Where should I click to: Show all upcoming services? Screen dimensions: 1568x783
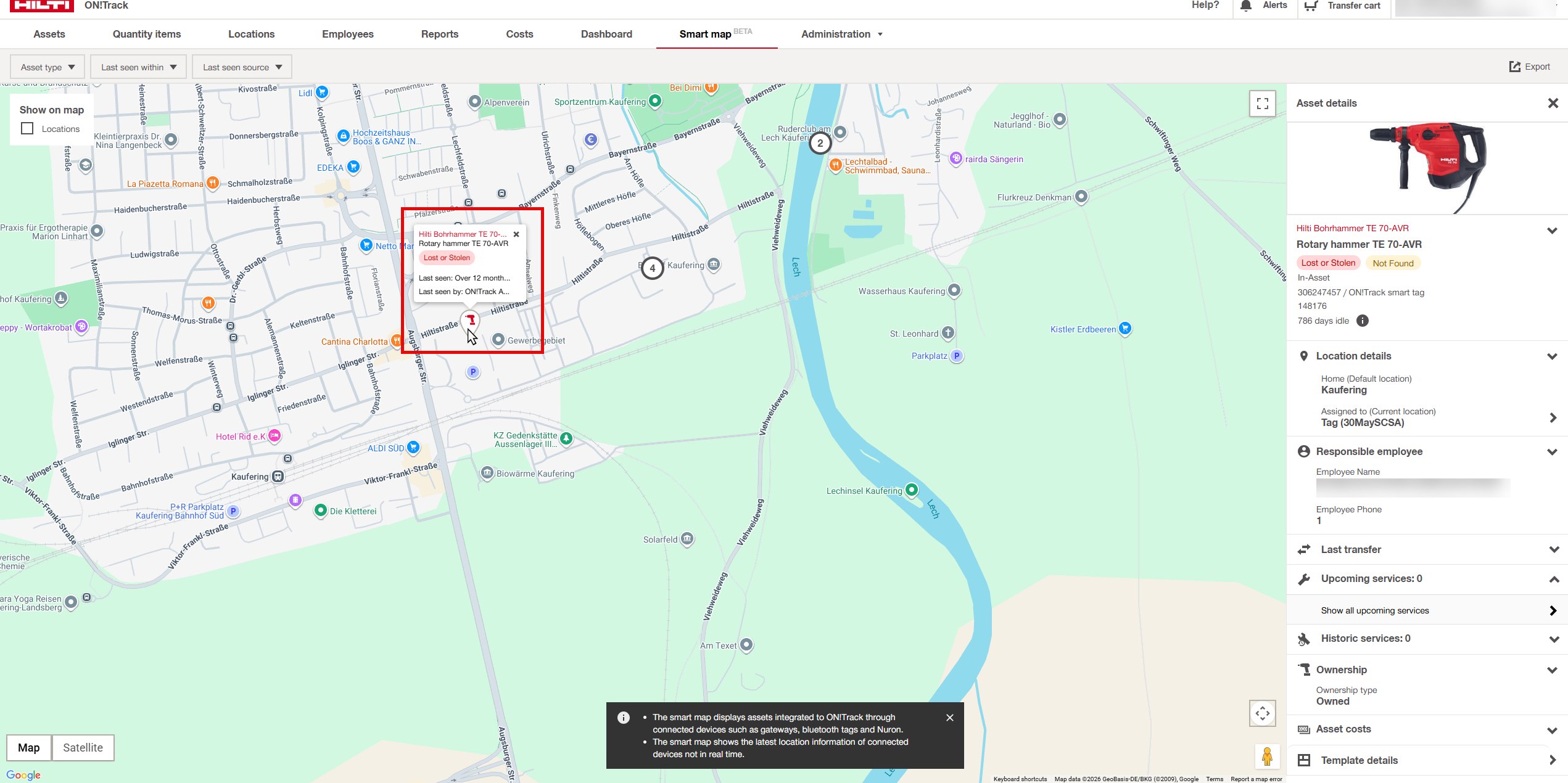coord(1427,610)
